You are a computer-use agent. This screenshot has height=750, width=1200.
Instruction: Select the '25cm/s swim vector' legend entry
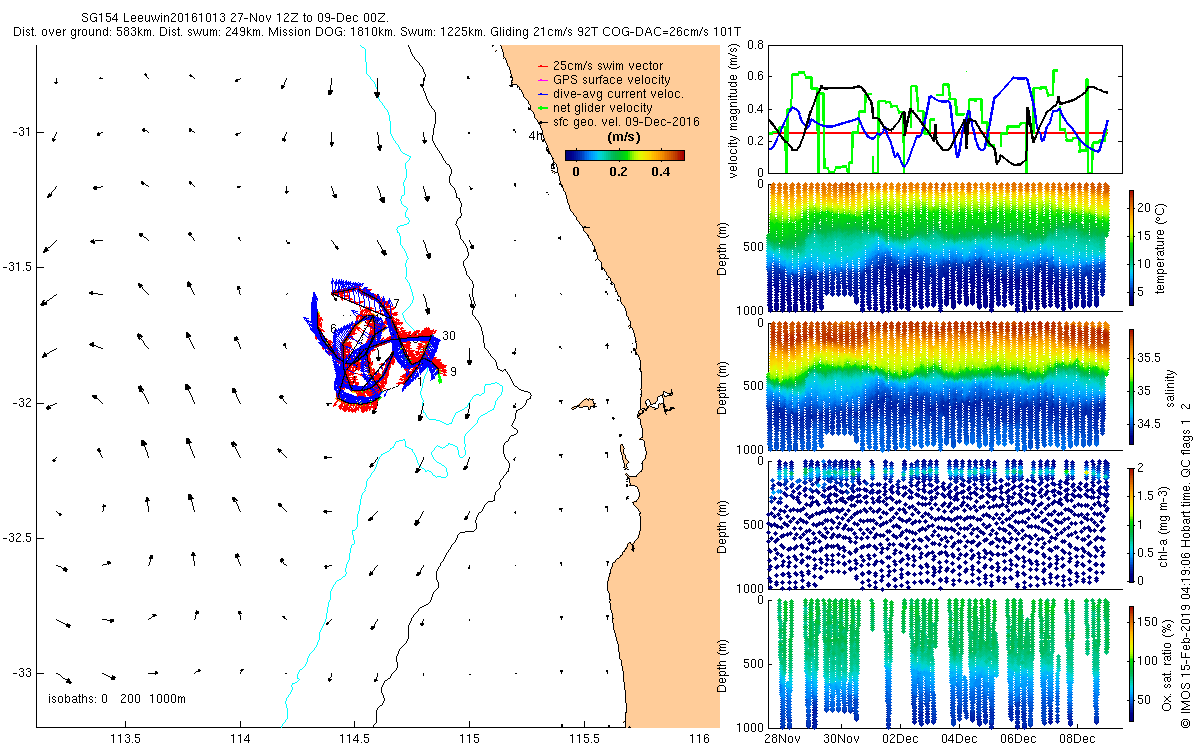pos(601,65)
